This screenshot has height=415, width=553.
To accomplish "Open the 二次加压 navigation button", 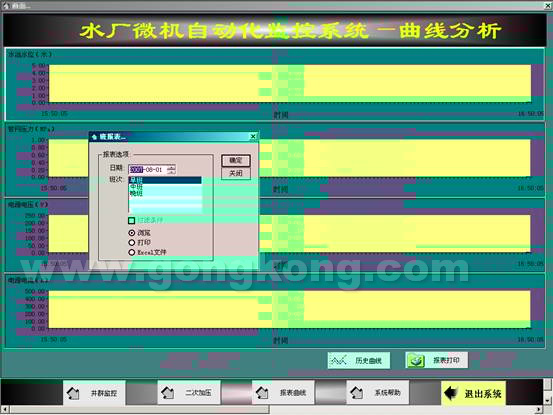I will coord(189,392).
